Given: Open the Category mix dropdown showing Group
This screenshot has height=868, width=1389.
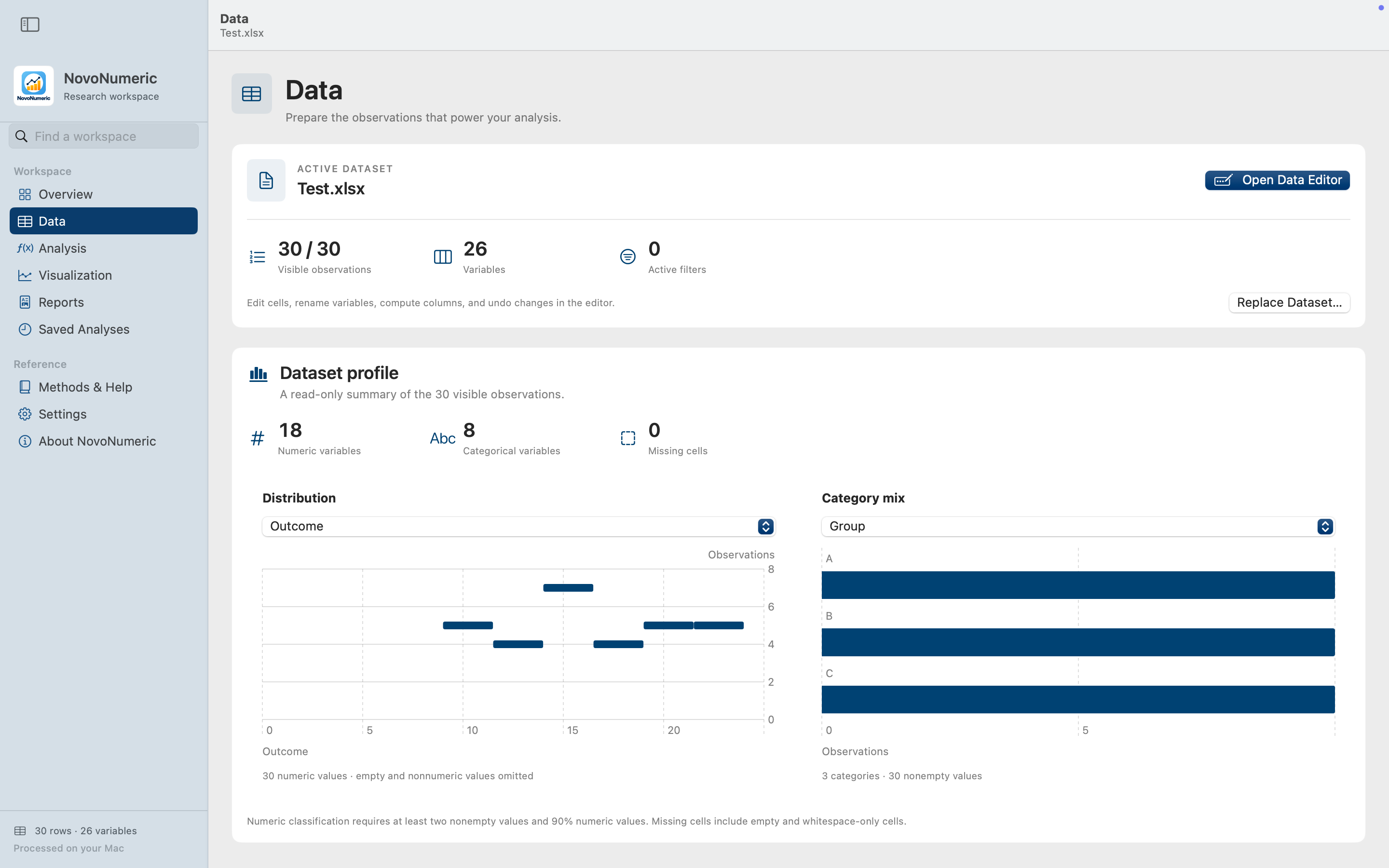Looking at the screenshot, I should coord(1078,527).
